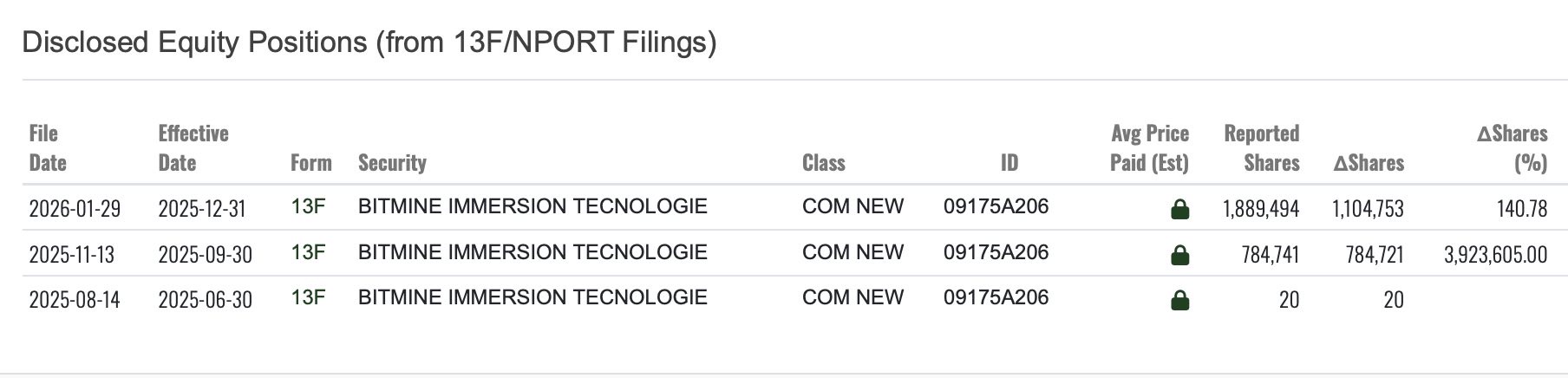Select the 1,889,494 reported shares cell
The width and height of the screenshot is (1568, 378).
point(1261,209)
